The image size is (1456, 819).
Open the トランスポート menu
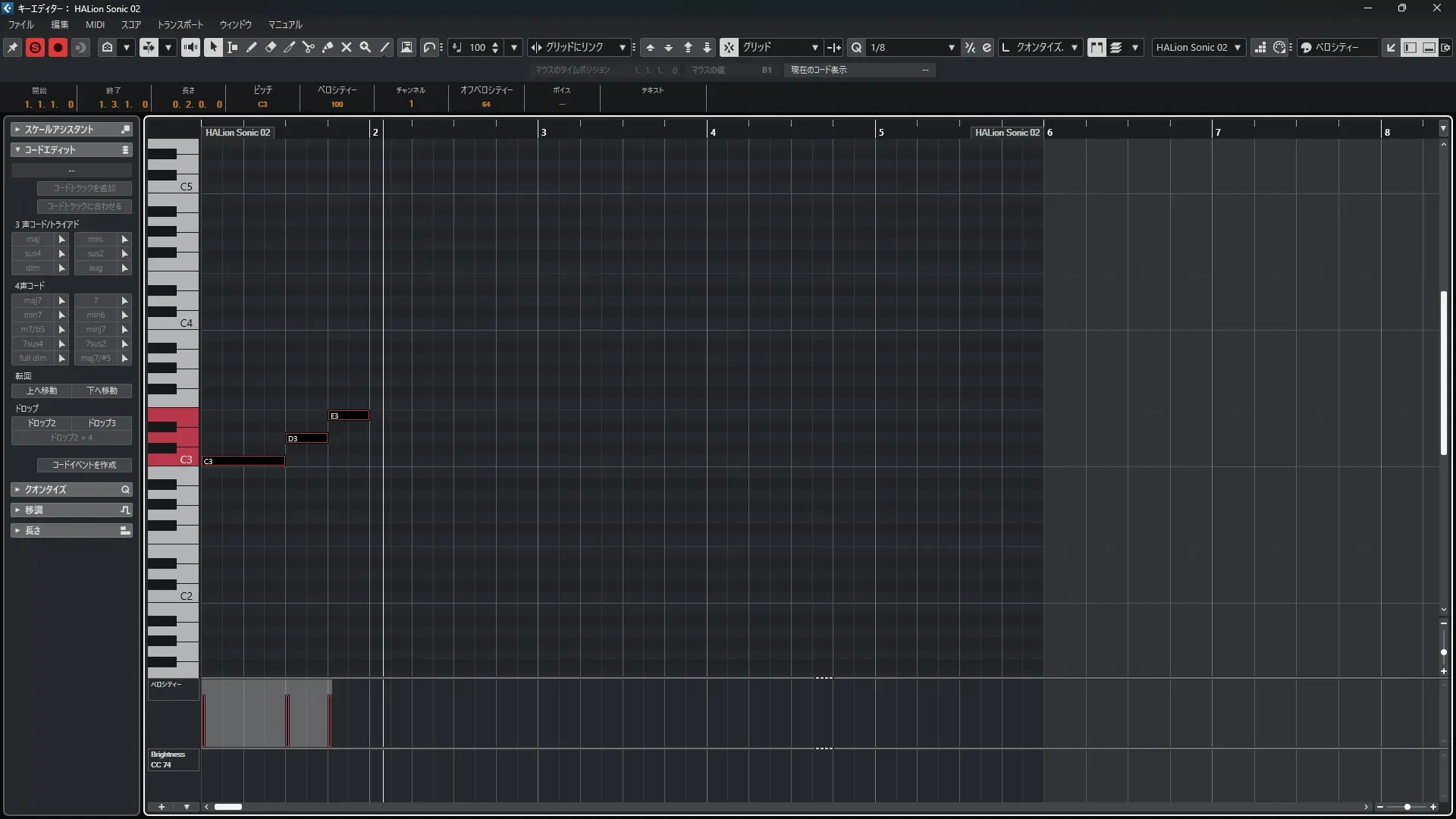coord(180,24)
